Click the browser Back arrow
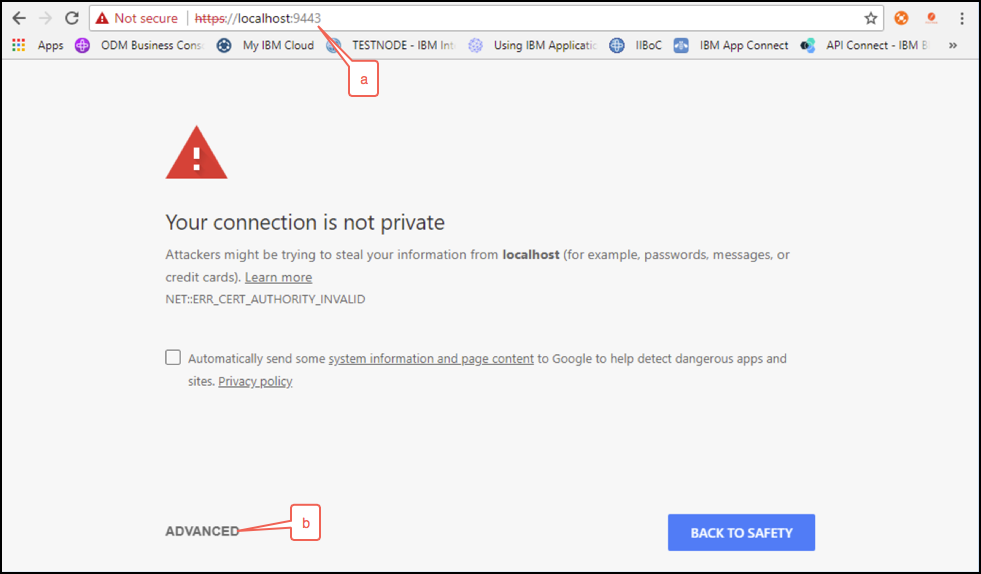Image resolution: width=981 pixels, height=574 pixels. coord(19,18)
